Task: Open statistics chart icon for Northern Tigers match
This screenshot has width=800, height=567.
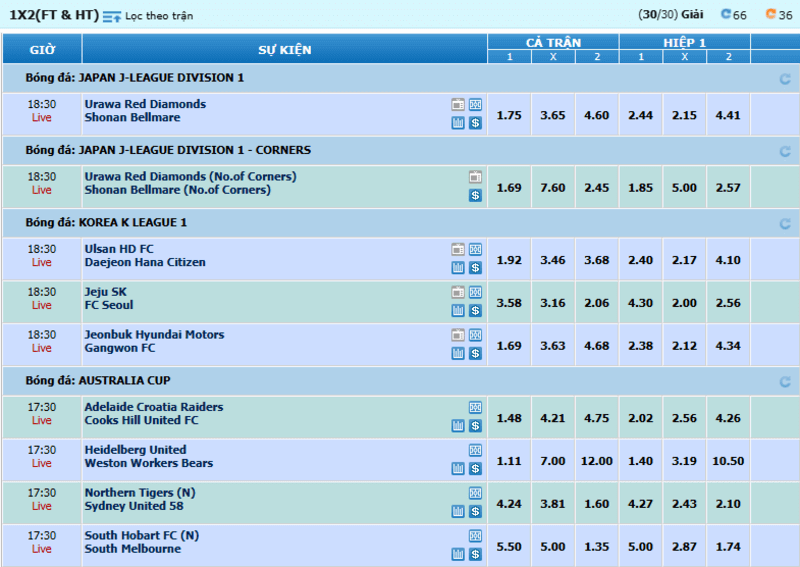Action: pyautogui.click(x=458, y=511)
